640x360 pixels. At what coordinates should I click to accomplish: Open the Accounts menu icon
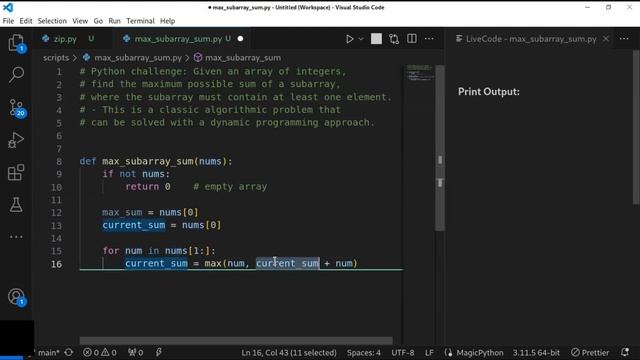coord(16,297)
